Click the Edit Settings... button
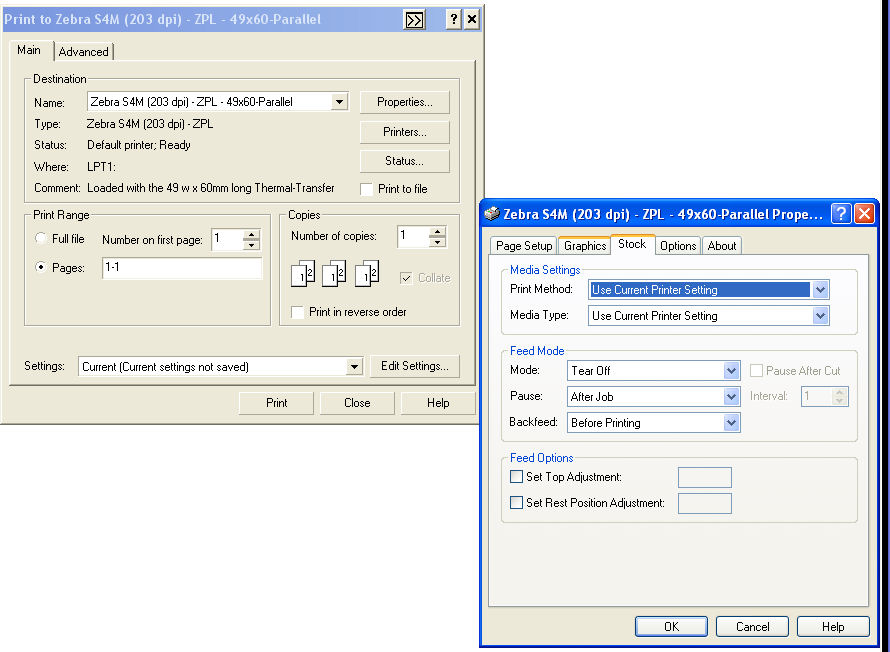Image resolution: width=890 pixels, height=652 pixels. 414,366
